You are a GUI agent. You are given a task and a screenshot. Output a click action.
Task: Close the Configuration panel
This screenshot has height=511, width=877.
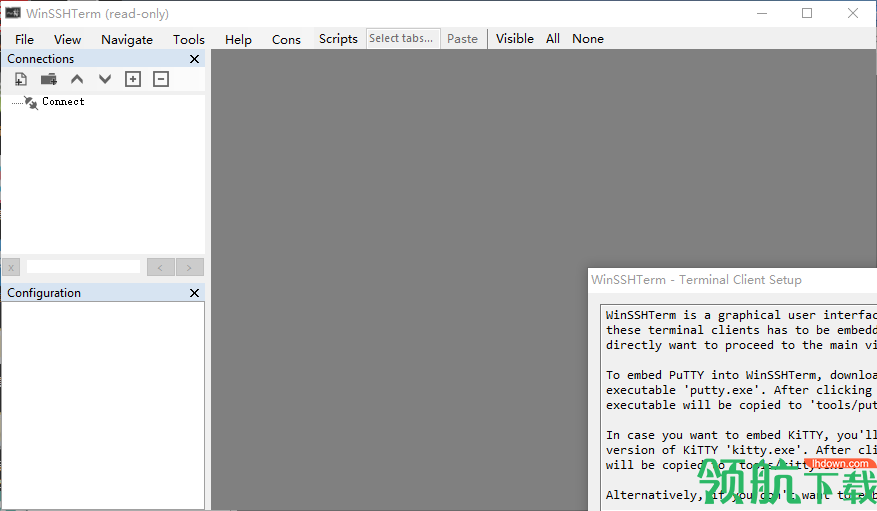pyautogui.click(x=194, y=293)
